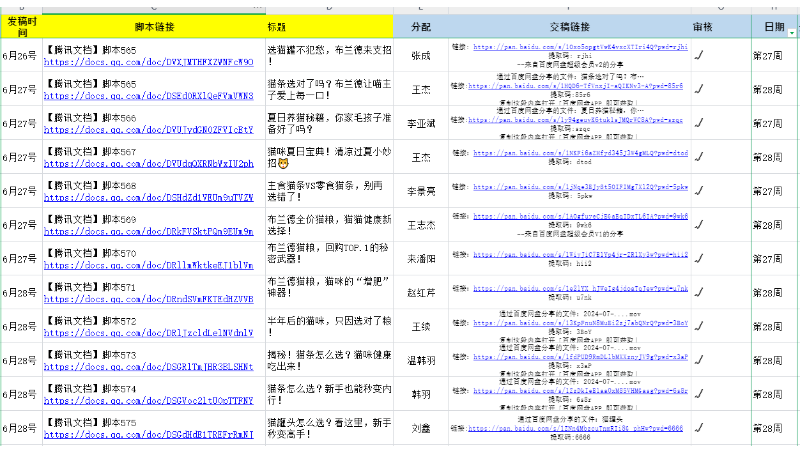Select title cell 布兰德猫粮，回购TOP.1的秘密武器
800x453 pixels.
(x=329, y=259)
